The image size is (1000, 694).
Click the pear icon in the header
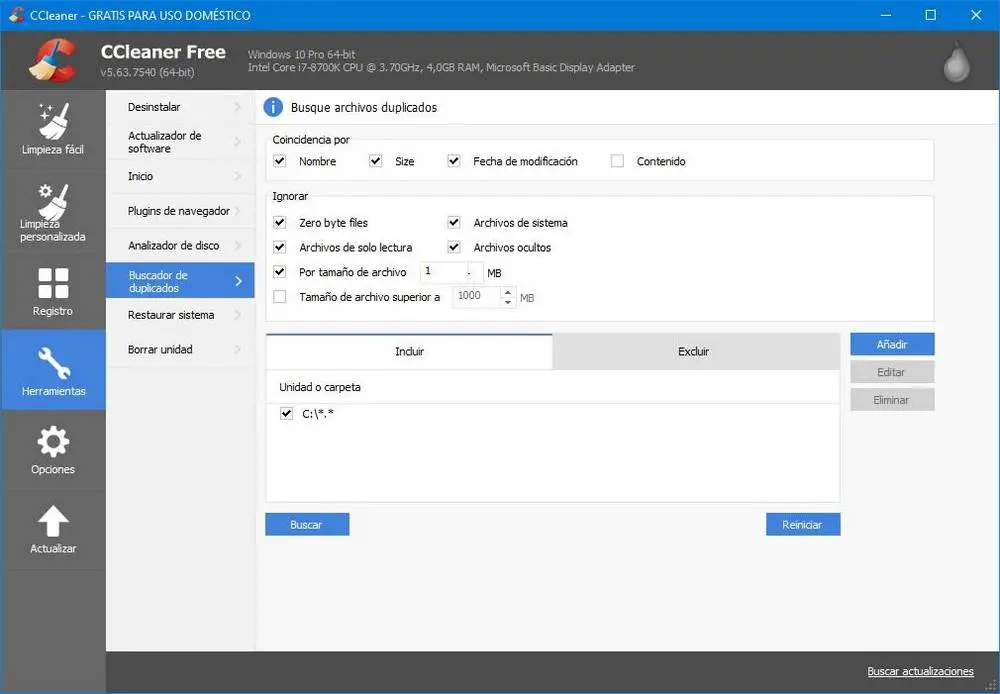[x=957, y=62]
